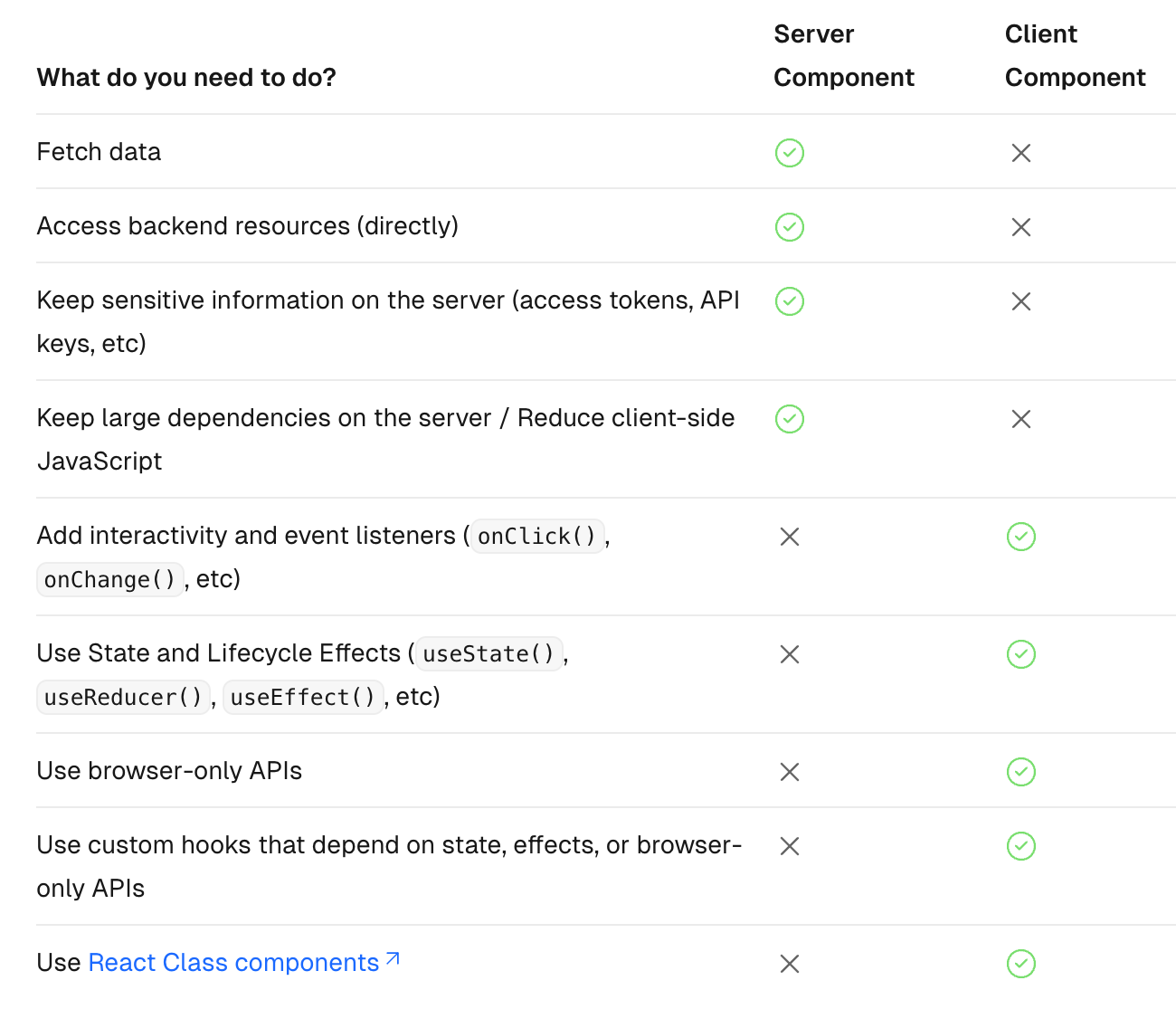Image resolution: width=1176 pixels, height=1028 pixels.
Task: Click the useReducer() code snippet
Action: (123, 698)
